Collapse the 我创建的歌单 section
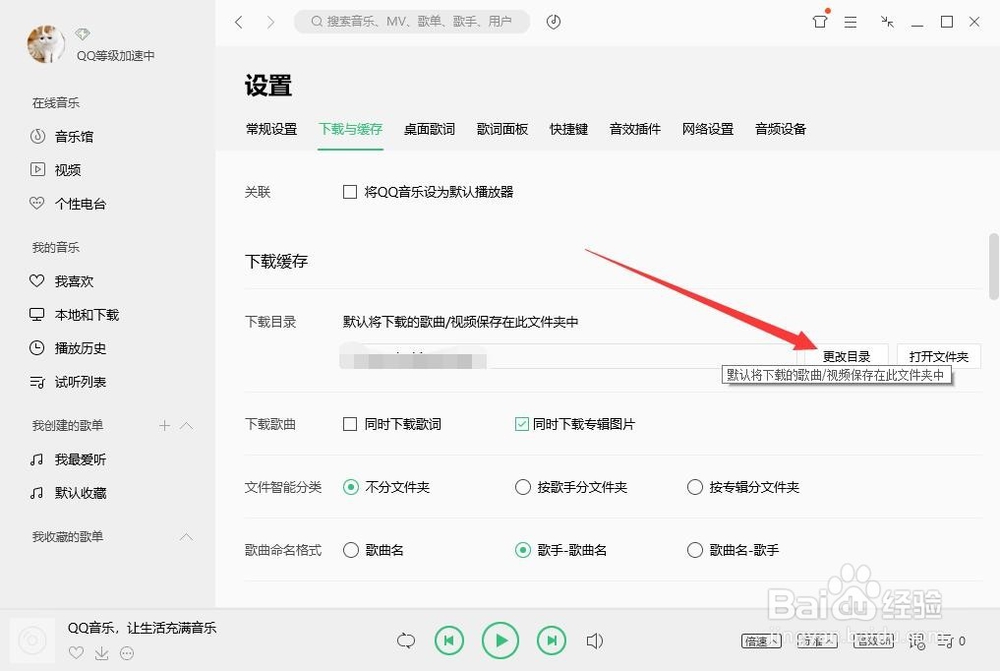Screen dimensions: 1000x671 186,425
